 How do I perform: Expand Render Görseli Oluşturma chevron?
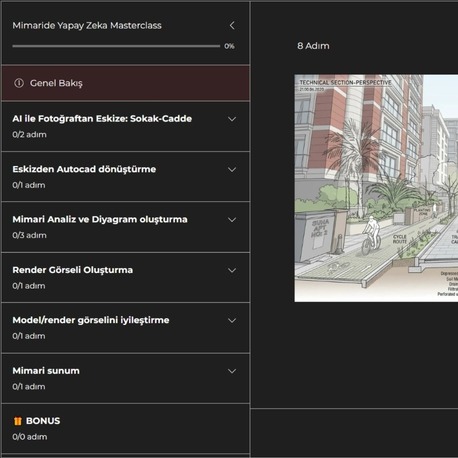[232, 270]
